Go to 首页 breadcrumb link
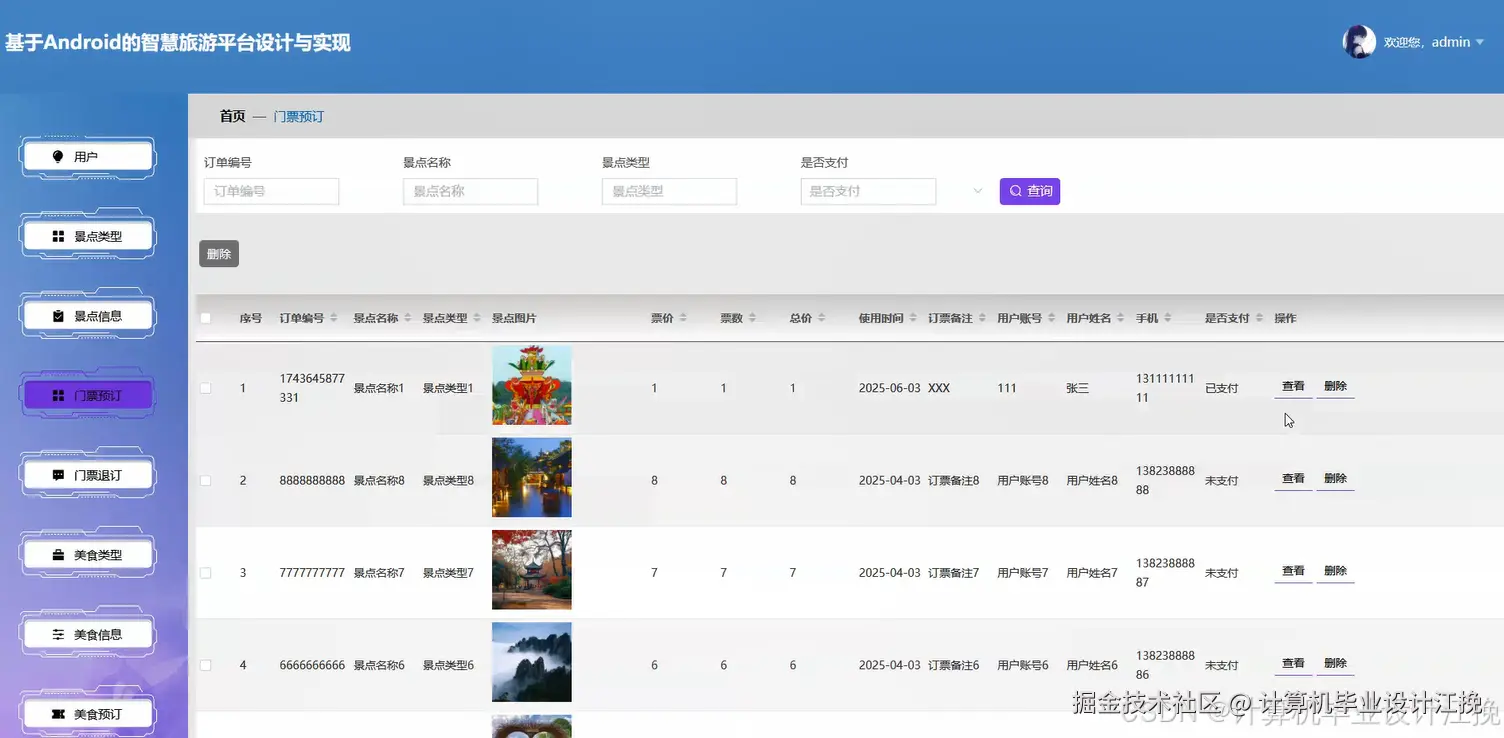 (231, 116)
